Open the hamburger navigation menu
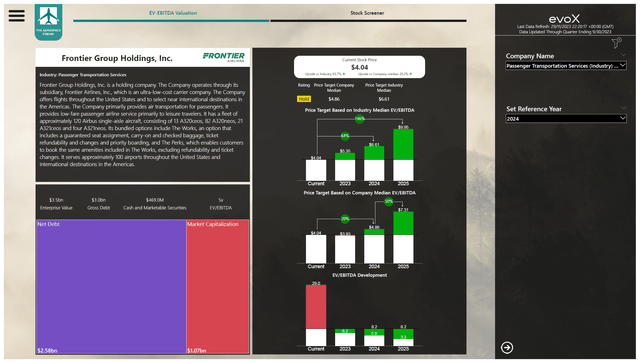The width and height of the screenshot is (640, 363). (x=17, y=16)
